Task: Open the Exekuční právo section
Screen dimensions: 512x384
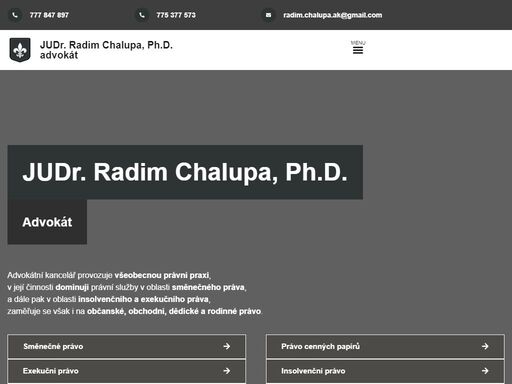Action: [127, 371]
